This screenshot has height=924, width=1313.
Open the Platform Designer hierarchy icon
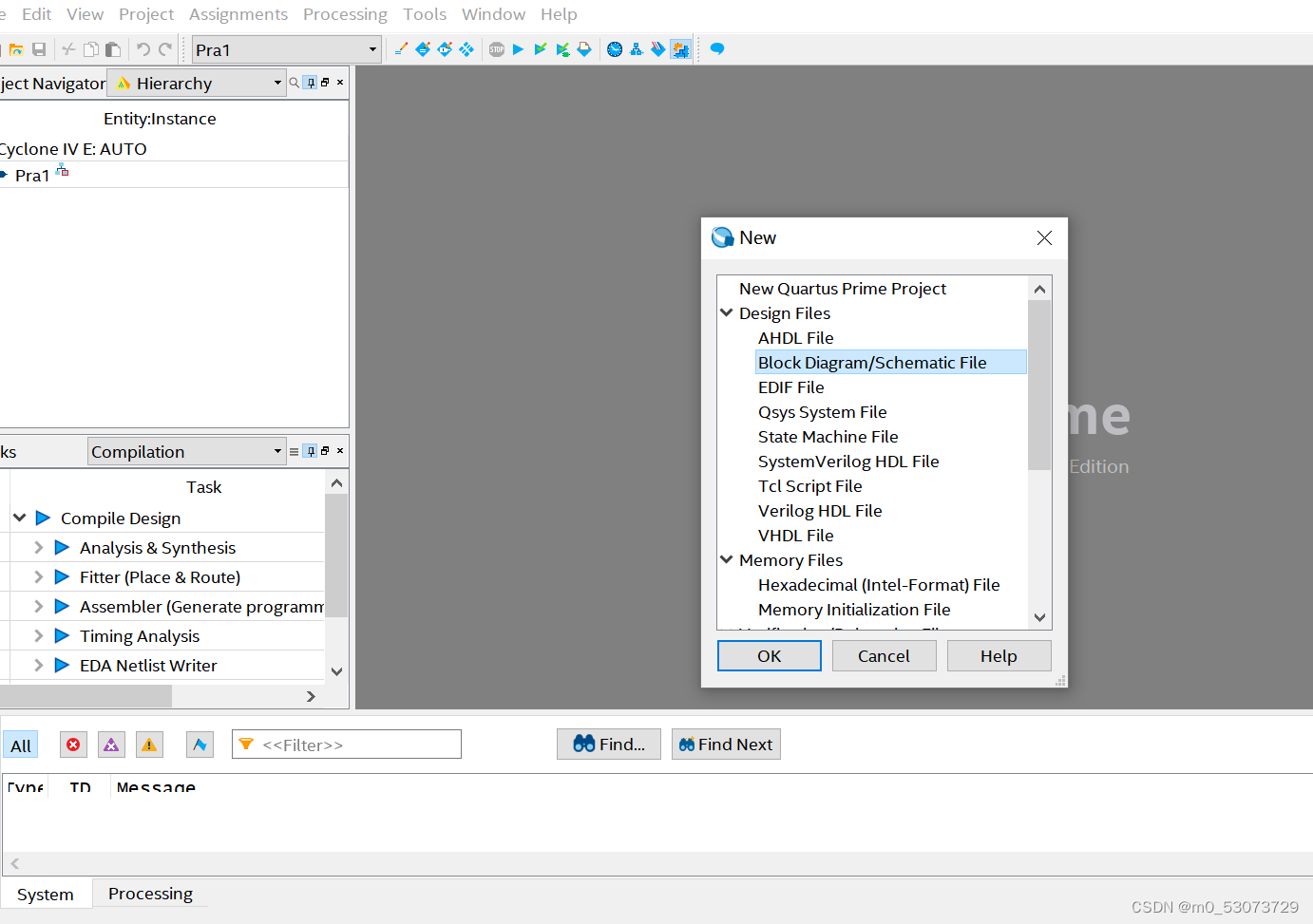pyautogui.click(x=637, y=49)
